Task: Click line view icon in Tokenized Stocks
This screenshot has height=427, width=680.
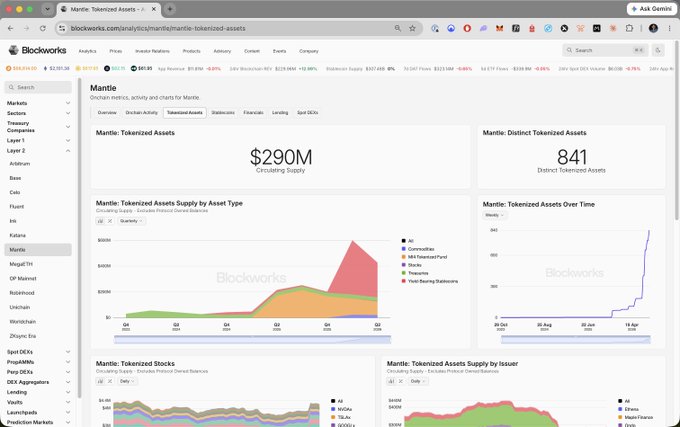Action: (x=110, y=381)
